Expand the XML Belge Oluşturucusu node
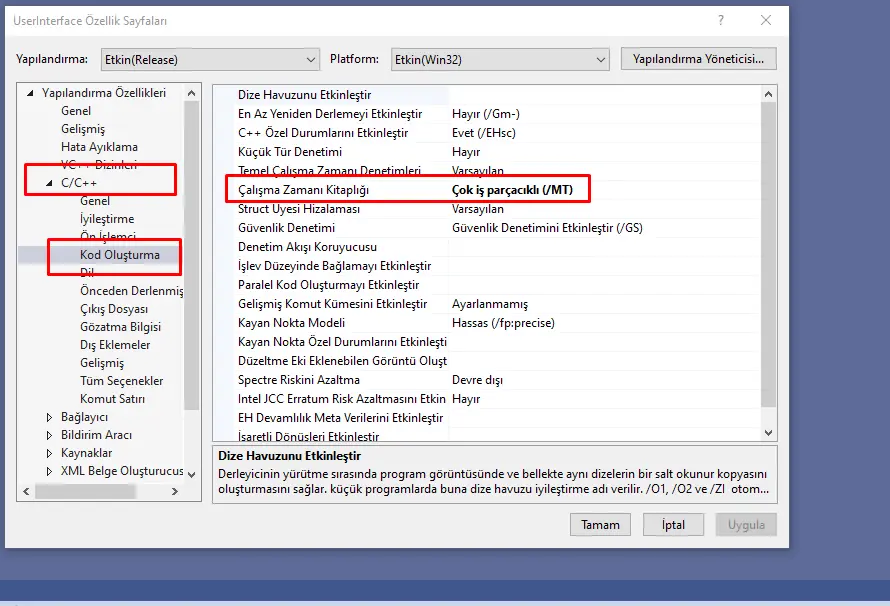Viewport: 890px width, 606px height. (49, 471)
